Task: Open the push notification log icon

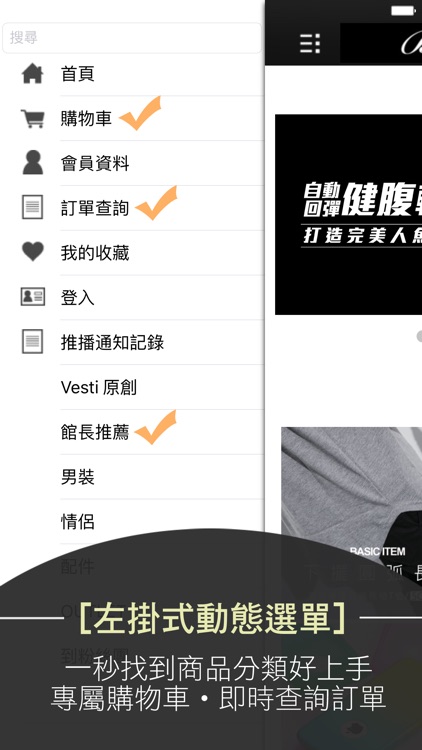Action: coord(33,342)
